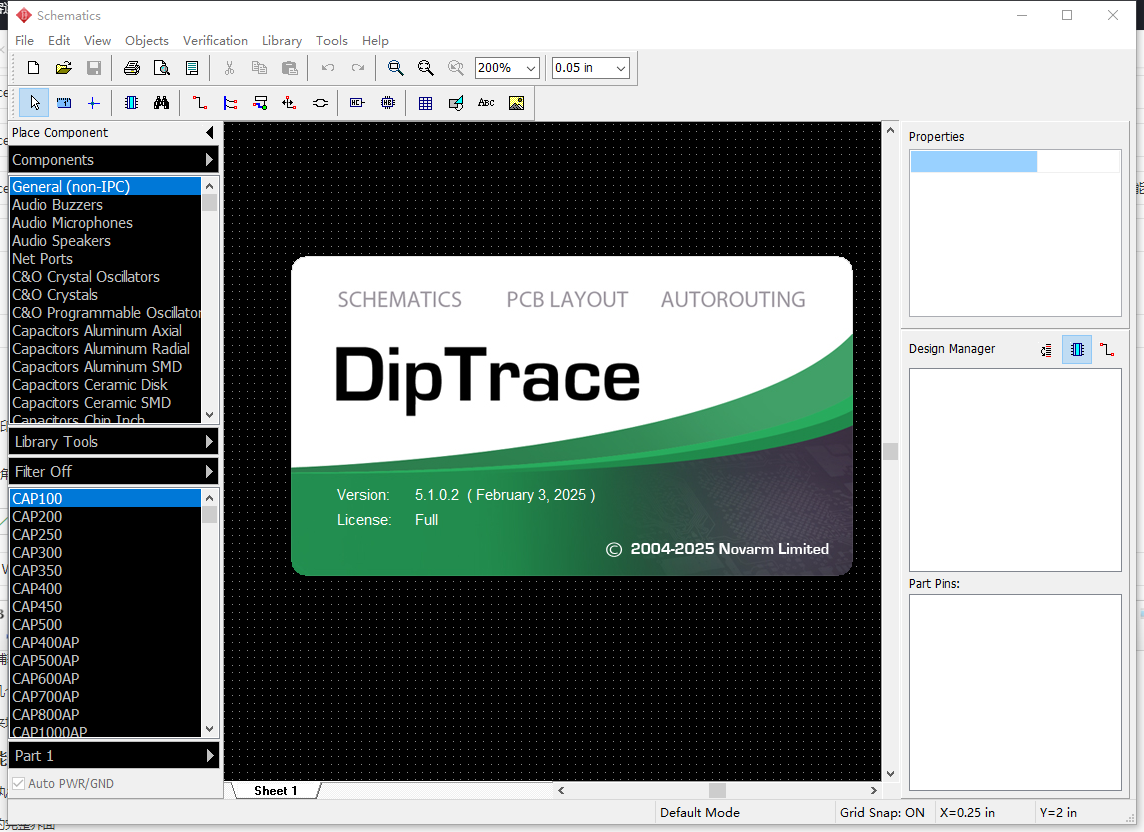The height and width of the screenshot is (832, 1144).
Task: Switch to the Sheet 1 tab
Action: pyautogui.click(x=276, y=790)
